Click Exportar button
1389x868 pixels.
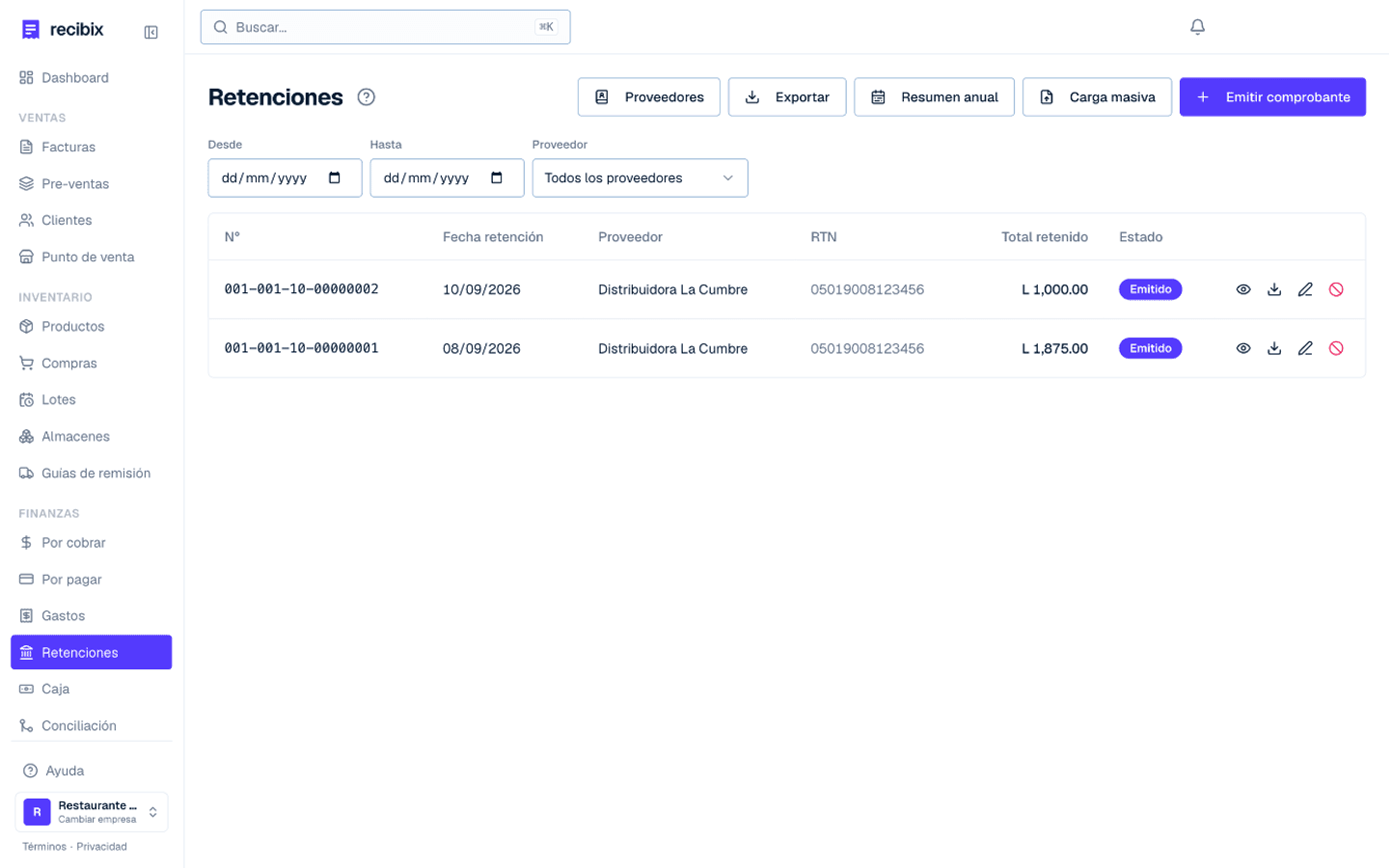(x=787, y=97)
